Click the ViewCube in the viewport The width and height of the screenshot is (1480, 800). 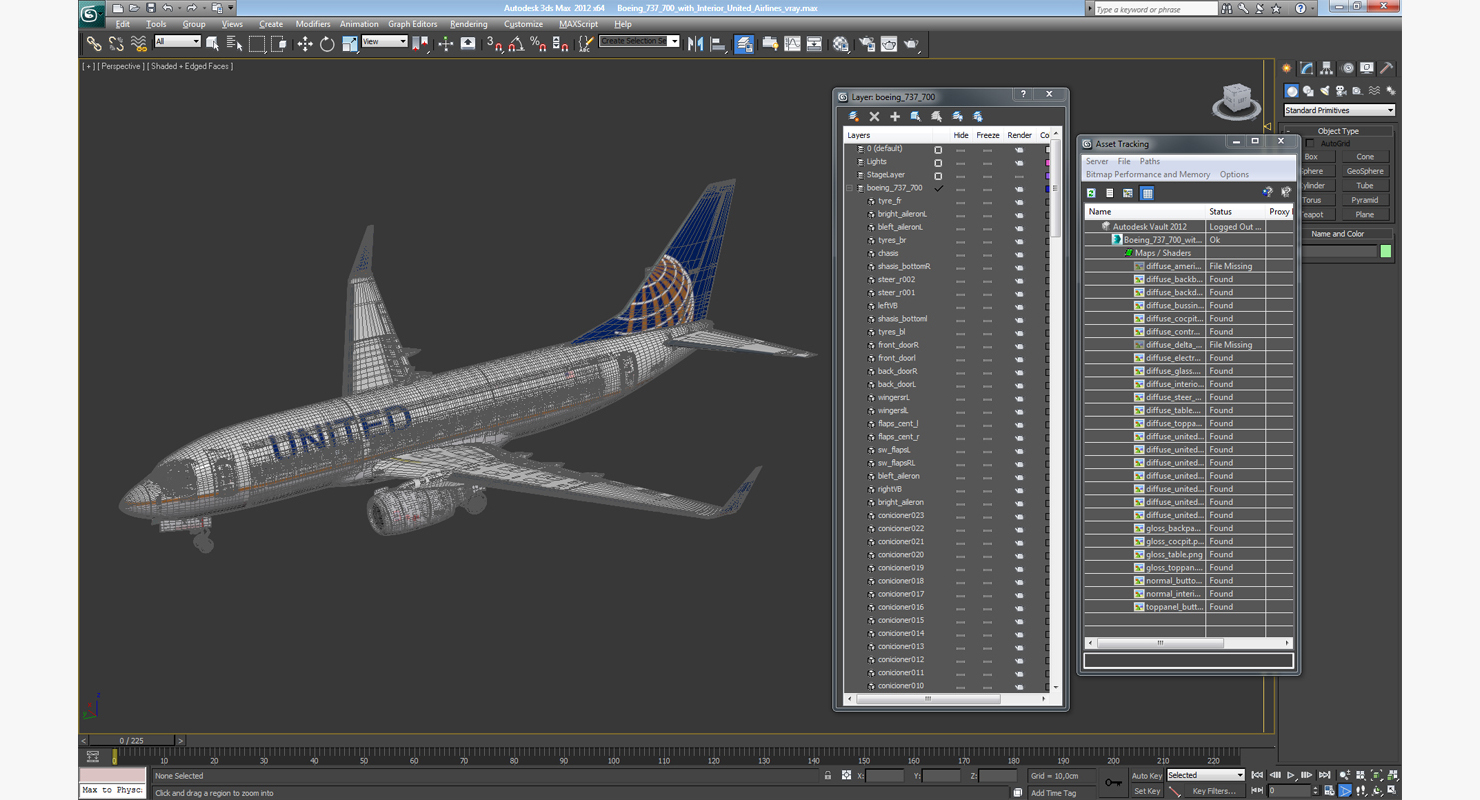pyautogui.click(x=1237, y=100)
